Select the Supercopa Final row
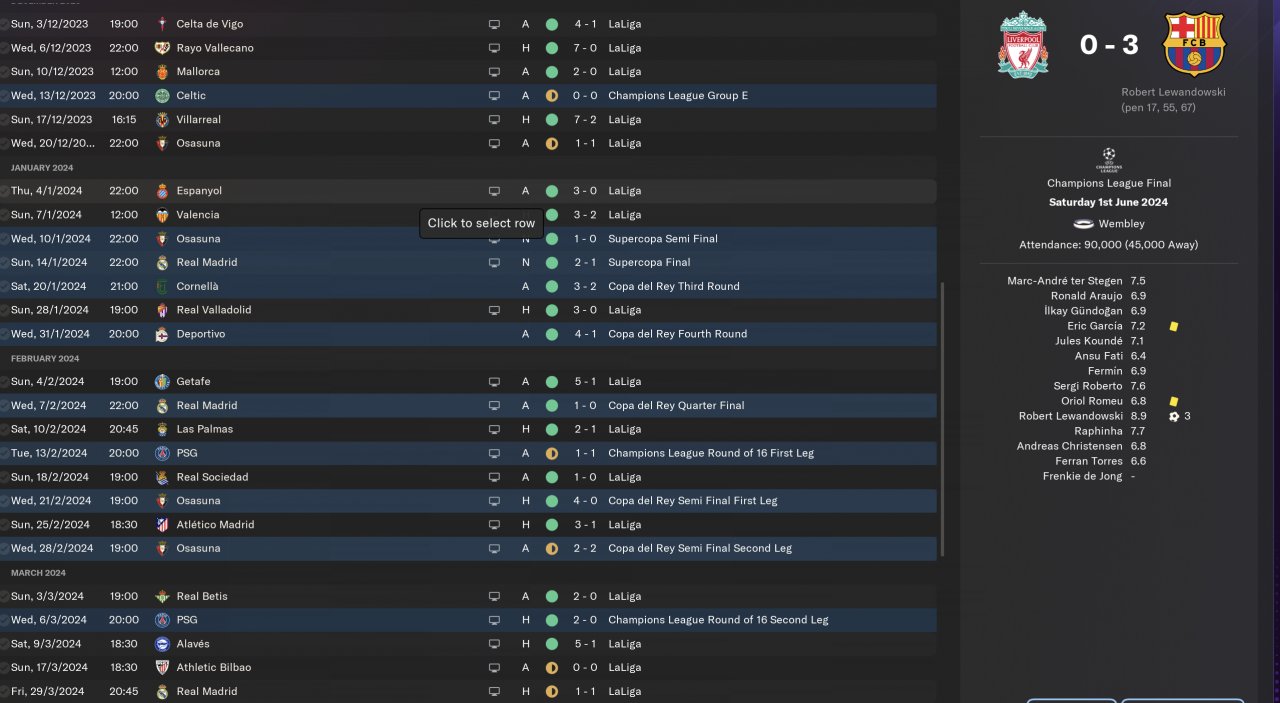The image size is (1280, 703). pos(468,263)
